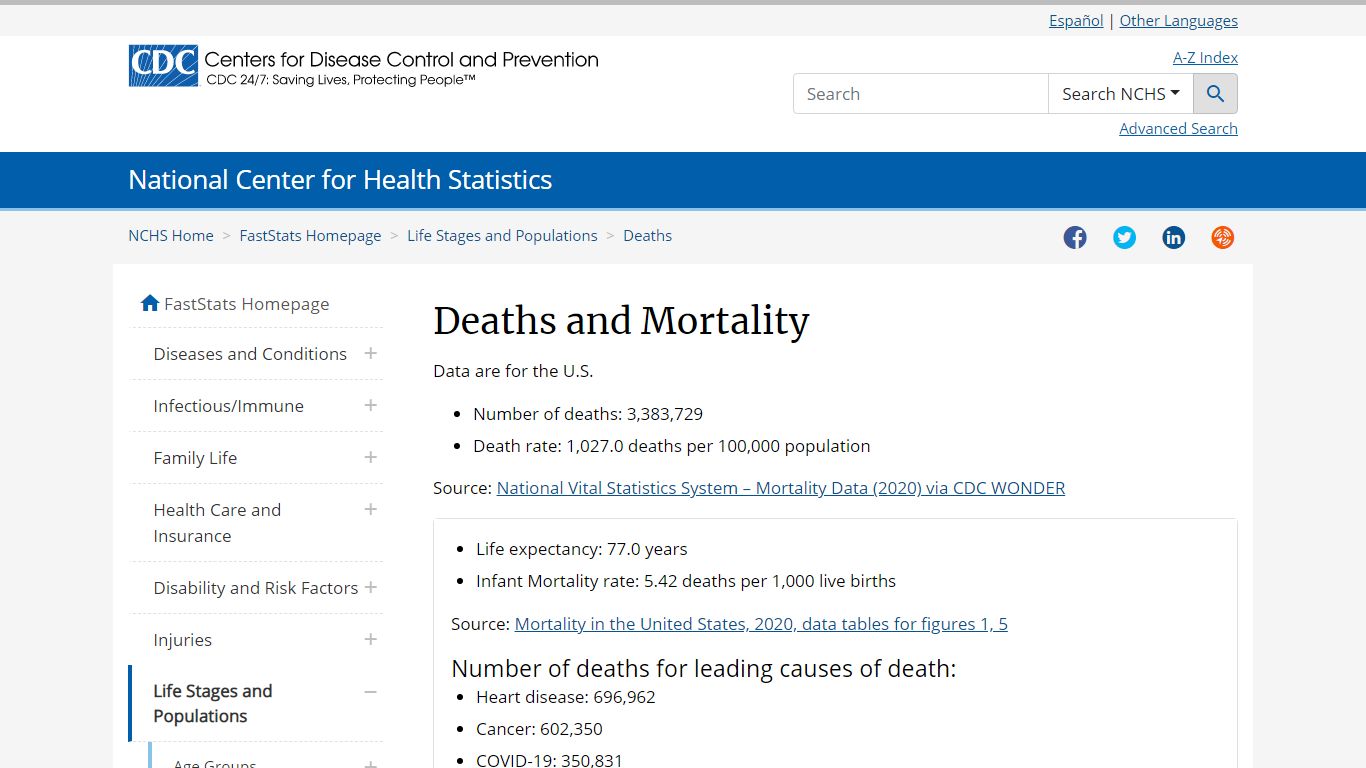Click the Deaths breadcrumb
1366x768 pixels.
[647, 236]
